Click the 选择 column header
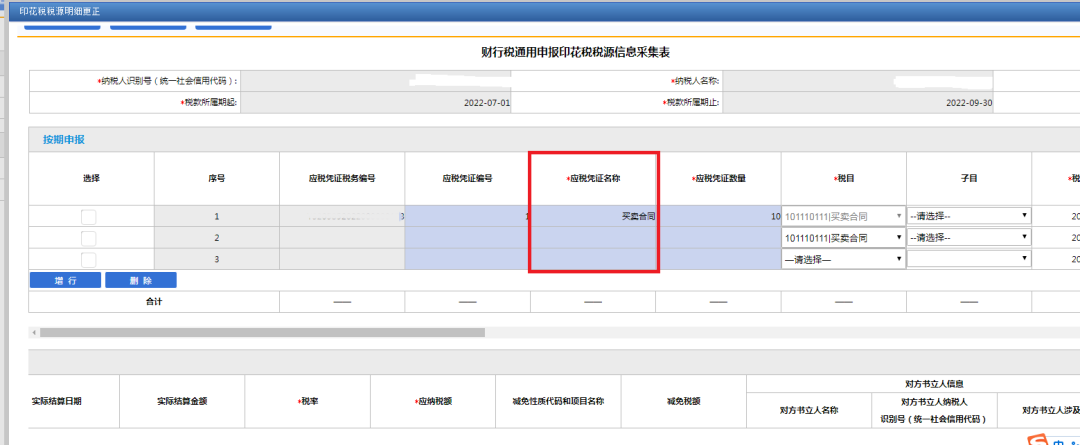1080x445 pixels. click(x=91, y=178)
